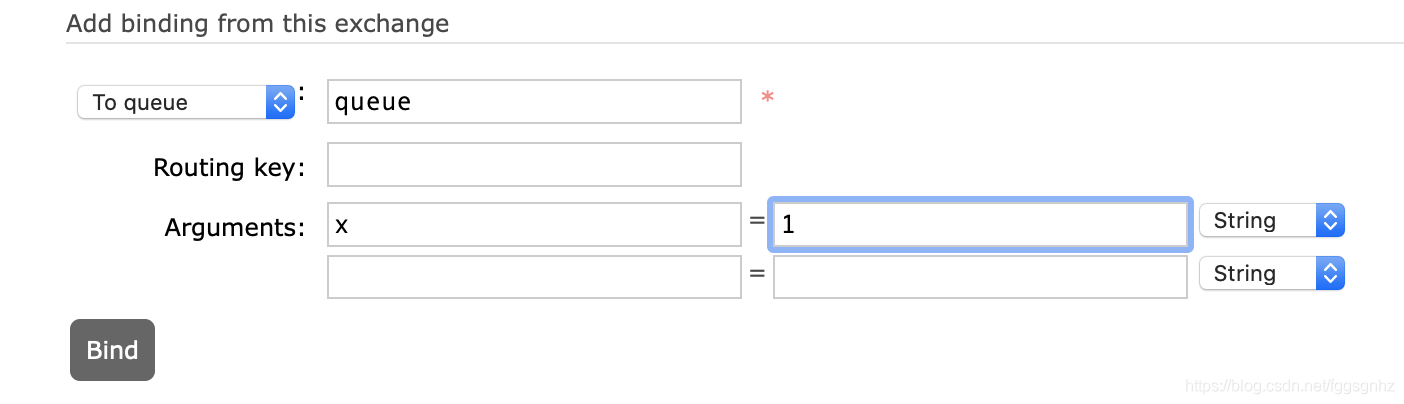Select the argument name field containing 'x'
Image resolution: width=1404 pixels, height=404 pixels.
(534, 224)
